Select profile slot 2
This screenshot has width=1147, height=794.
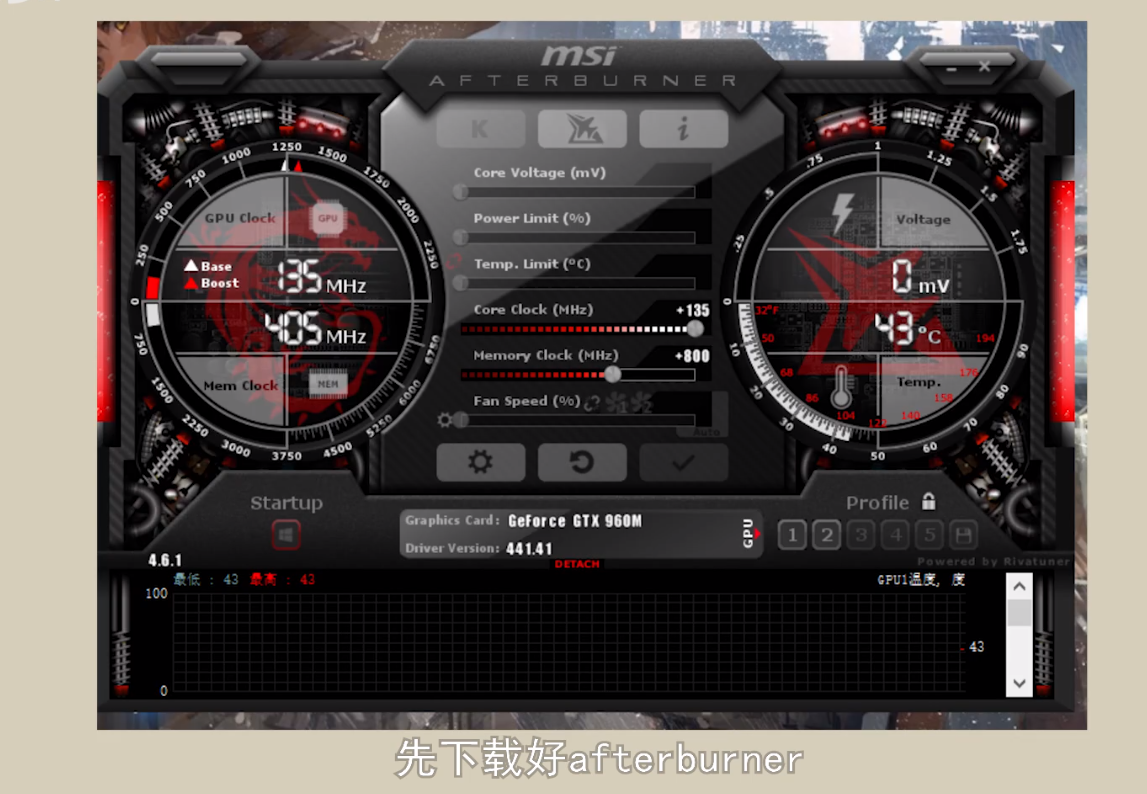(827, 535)
